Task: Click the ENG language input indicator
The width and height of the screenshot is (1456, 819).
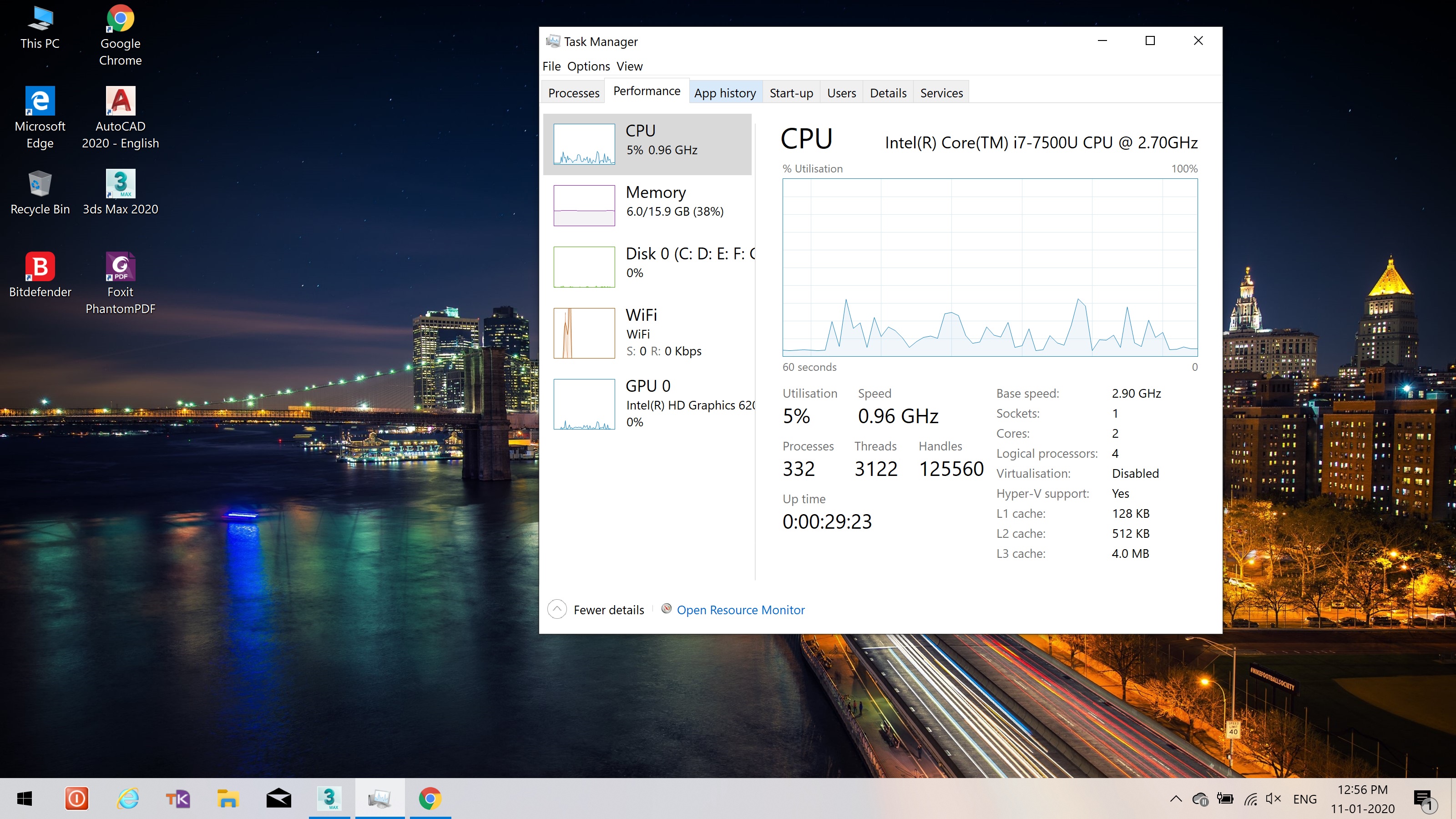Action: [x=1304, y=799]
